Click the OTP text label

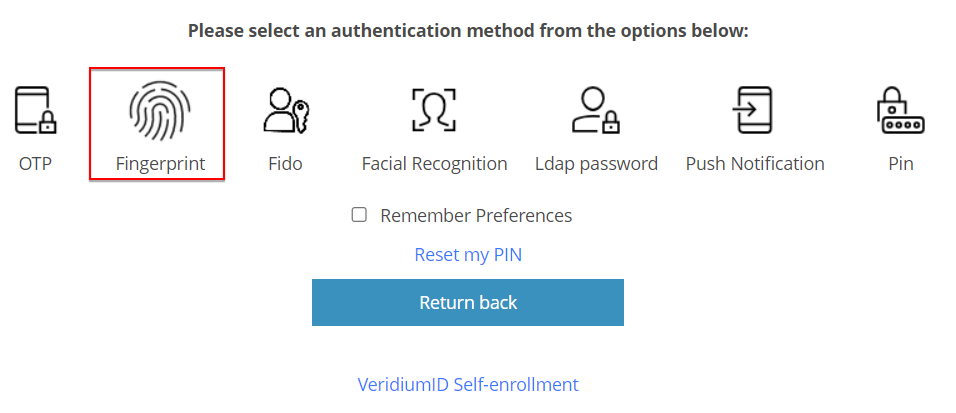pos(35,163)
